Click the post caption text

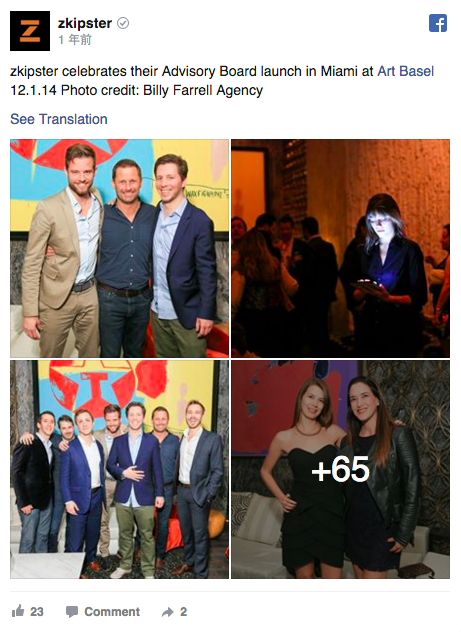pos(222,81)
